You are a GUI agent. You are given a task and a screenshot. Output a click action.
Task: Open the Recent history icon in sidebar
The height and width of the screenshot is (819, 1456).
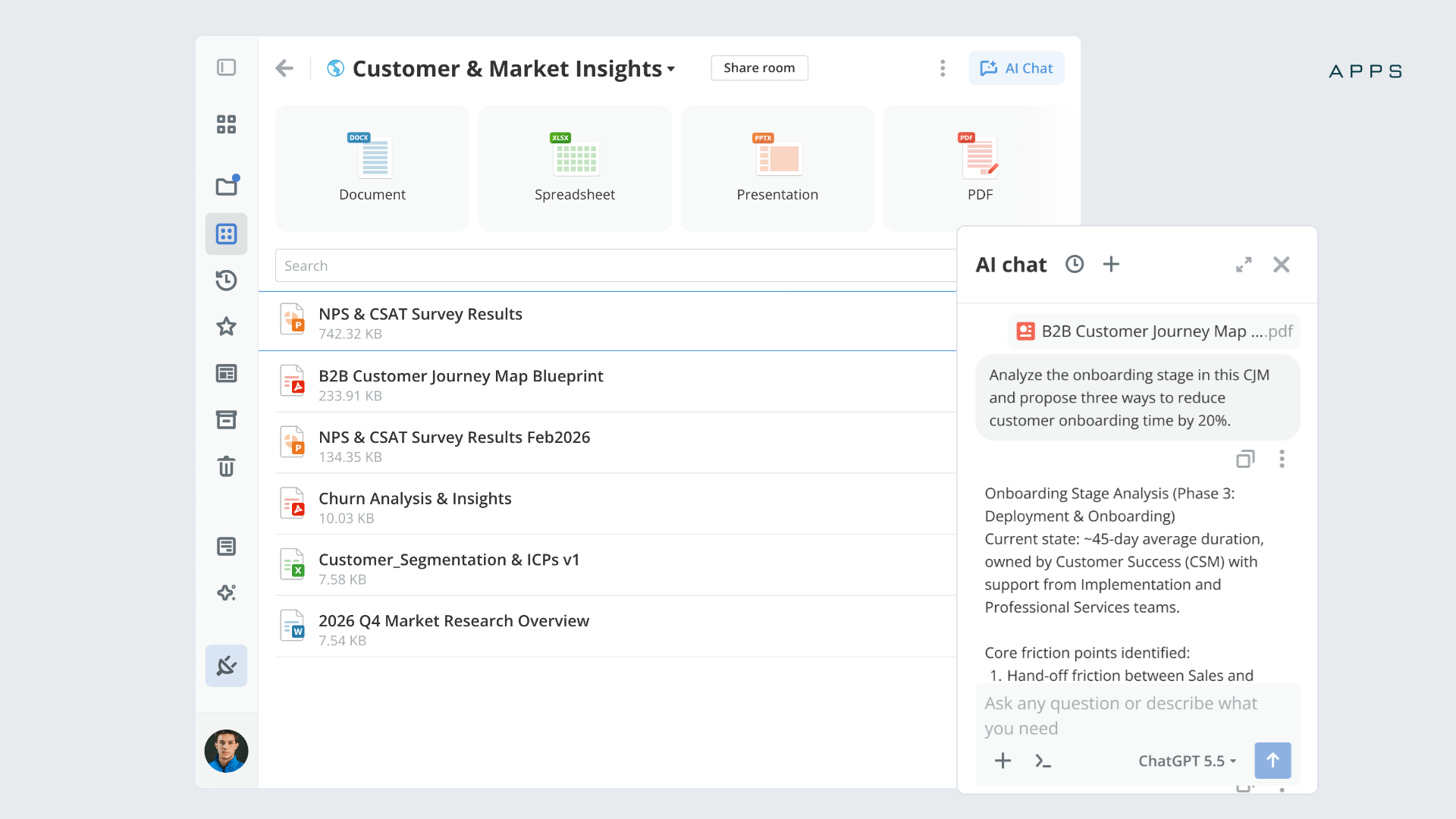pos(226,280)
